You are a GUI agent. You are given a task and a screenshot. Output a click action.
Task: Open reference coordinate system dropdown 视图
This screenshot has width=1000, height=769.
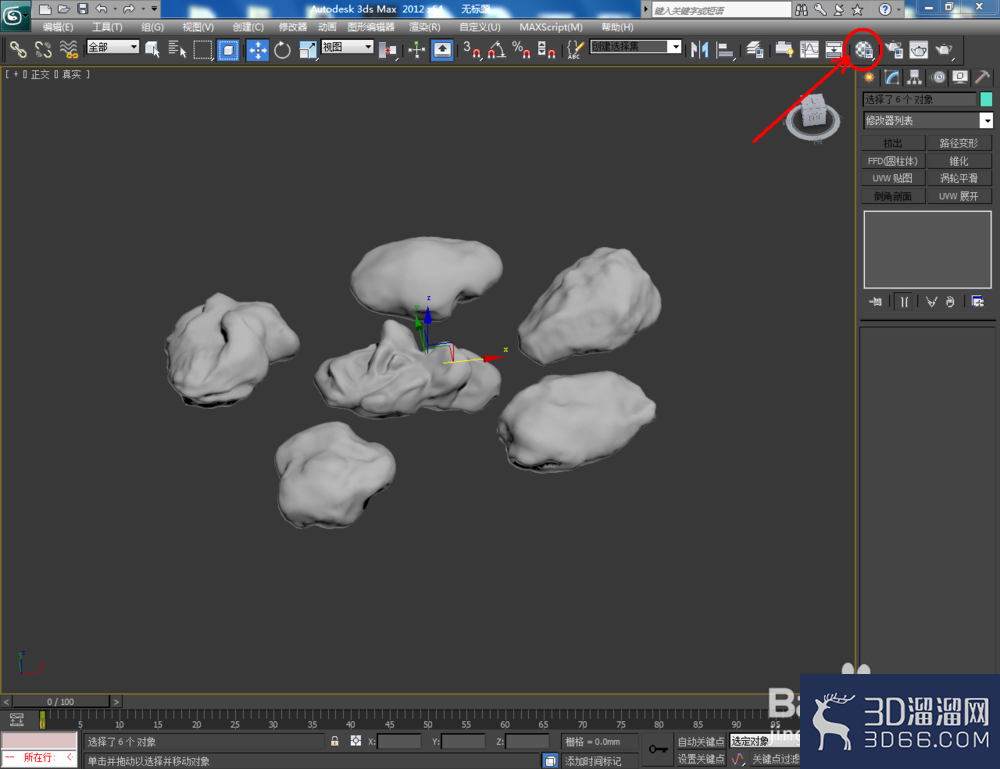tap(348, 47)
